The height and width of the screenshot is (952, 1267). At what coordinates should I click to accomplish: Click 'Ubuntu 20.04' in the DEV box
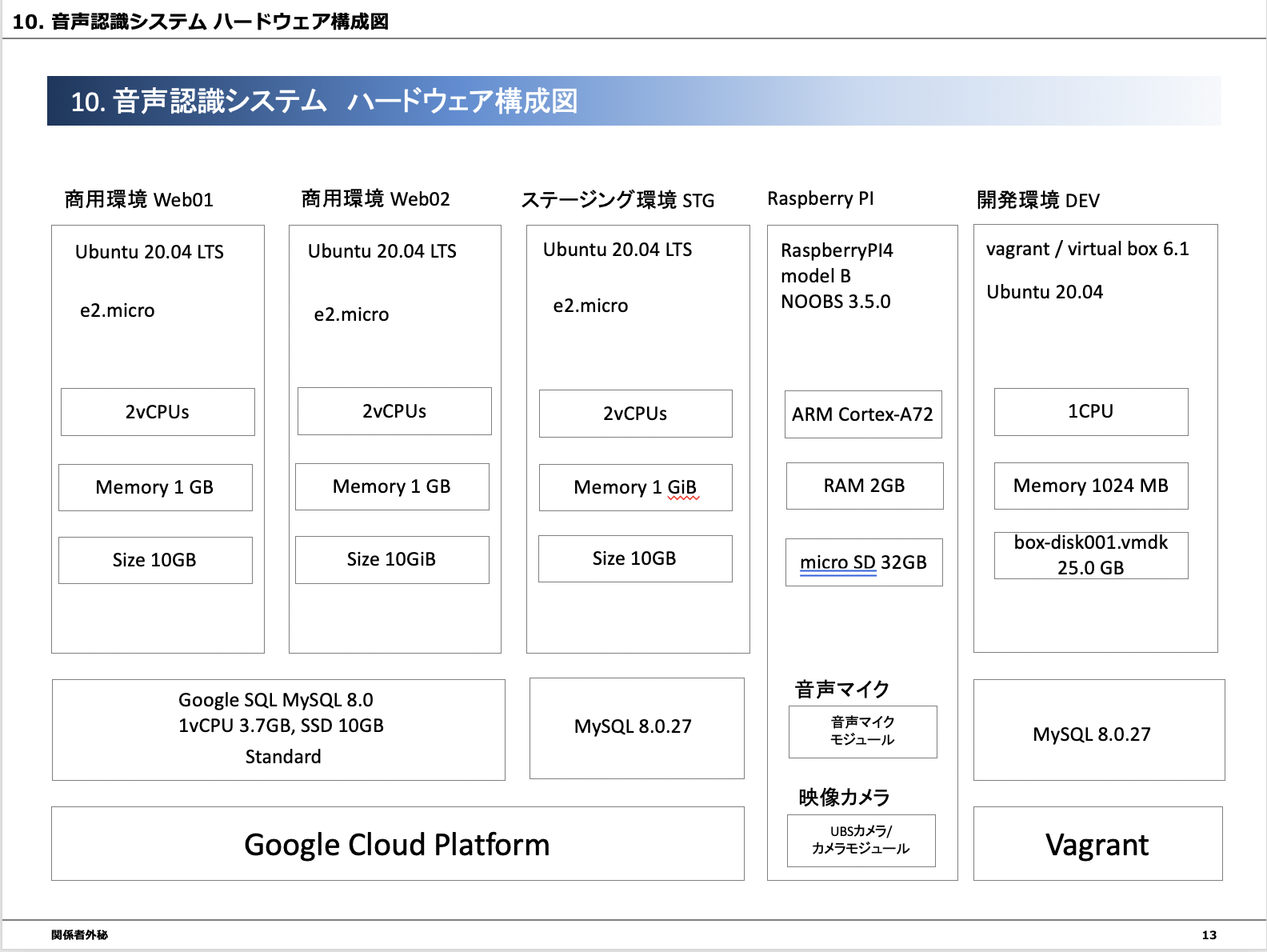coord(1045,292)
